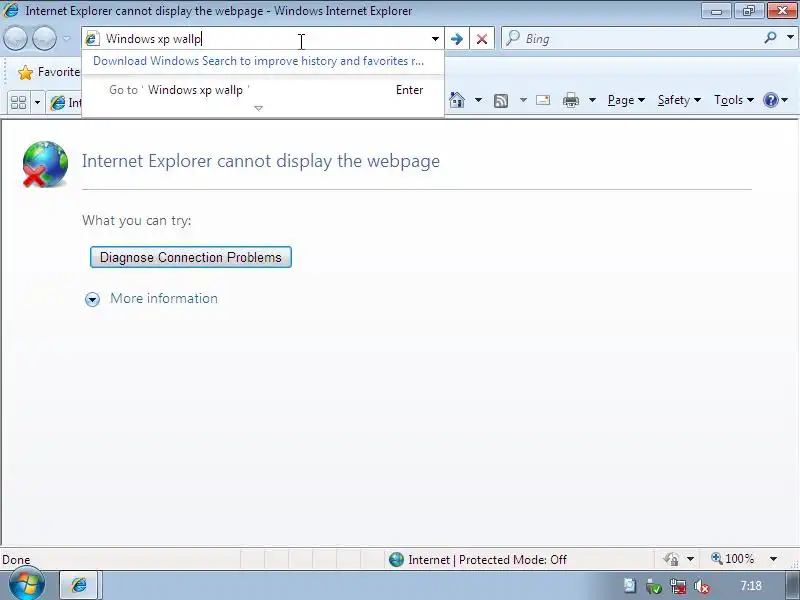Click the 7:18 taskbar clock
The width and height of the screenshot is (800, 600).
click(751, 586)
